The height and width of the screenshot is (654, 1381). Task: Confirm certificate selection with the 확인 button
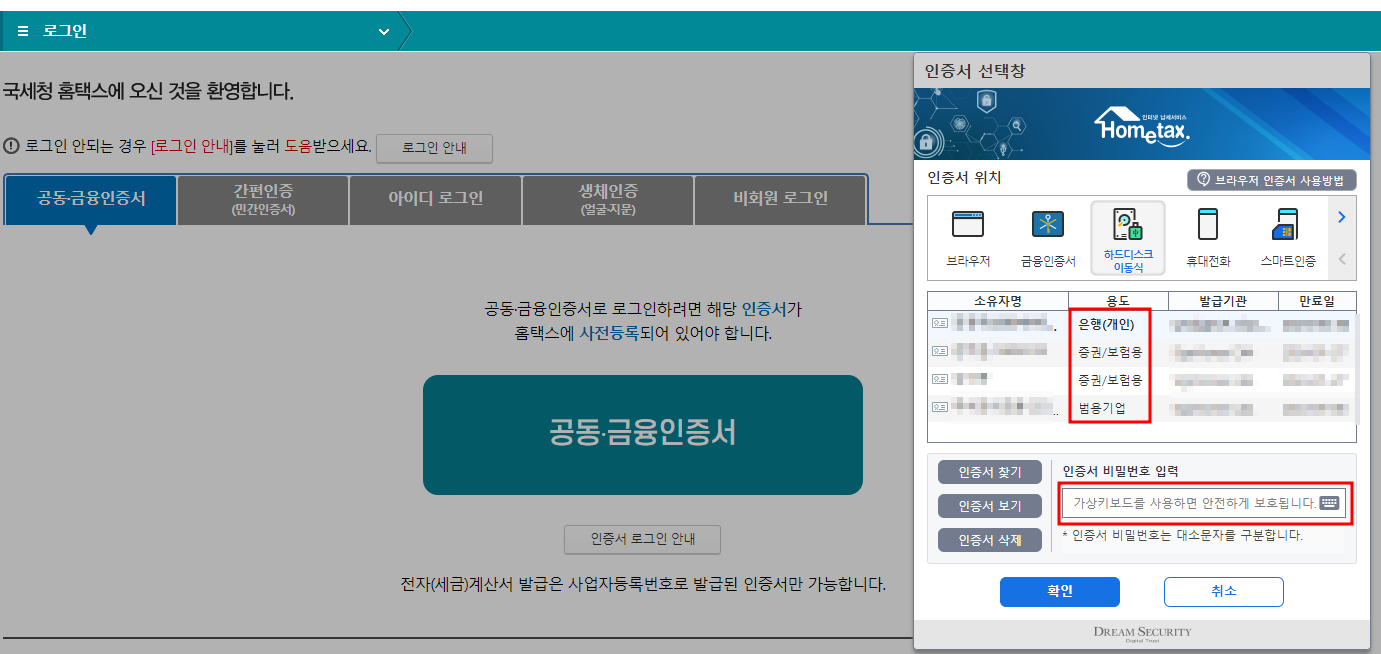point(1059,591)
